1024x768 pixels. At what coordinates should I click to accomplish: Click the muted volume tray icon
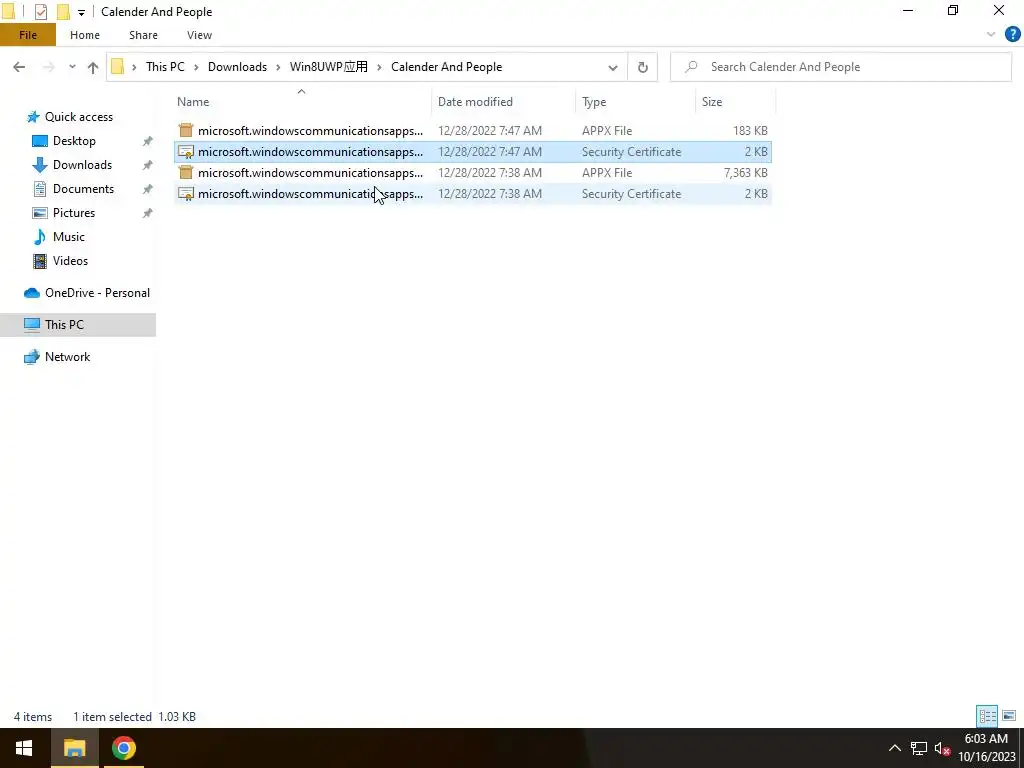942,748
